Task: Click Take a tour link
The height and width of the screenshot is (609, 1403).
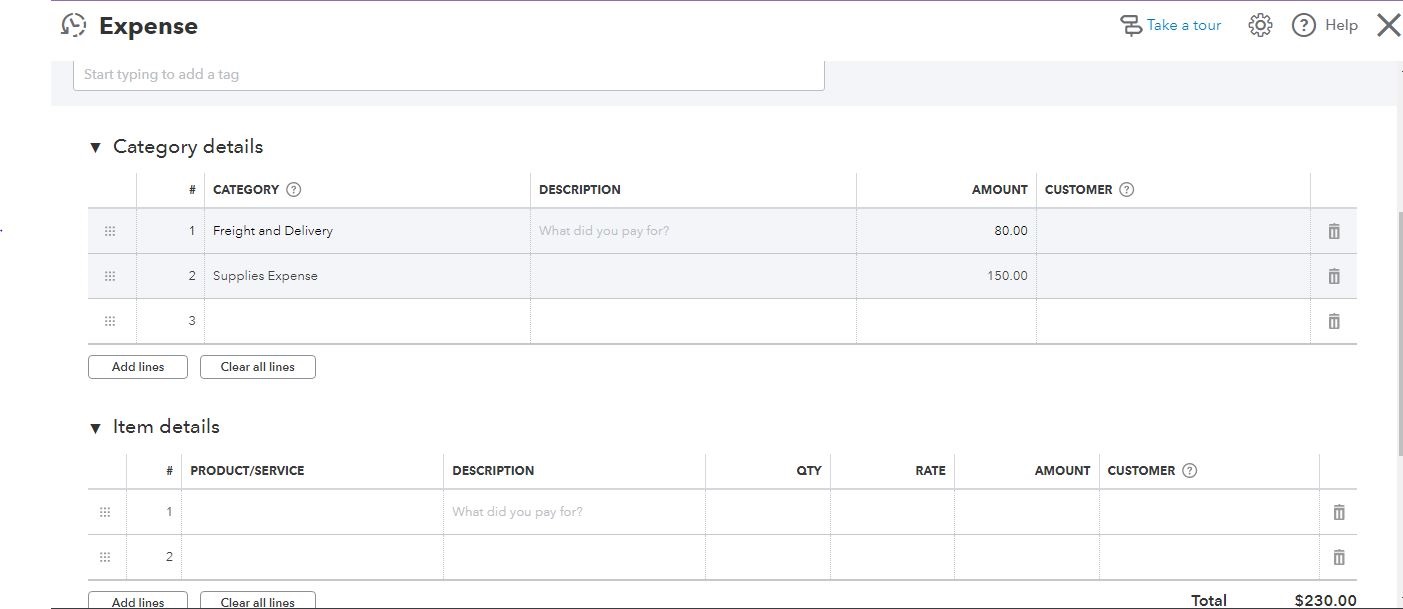Action: click(1171, 26)
